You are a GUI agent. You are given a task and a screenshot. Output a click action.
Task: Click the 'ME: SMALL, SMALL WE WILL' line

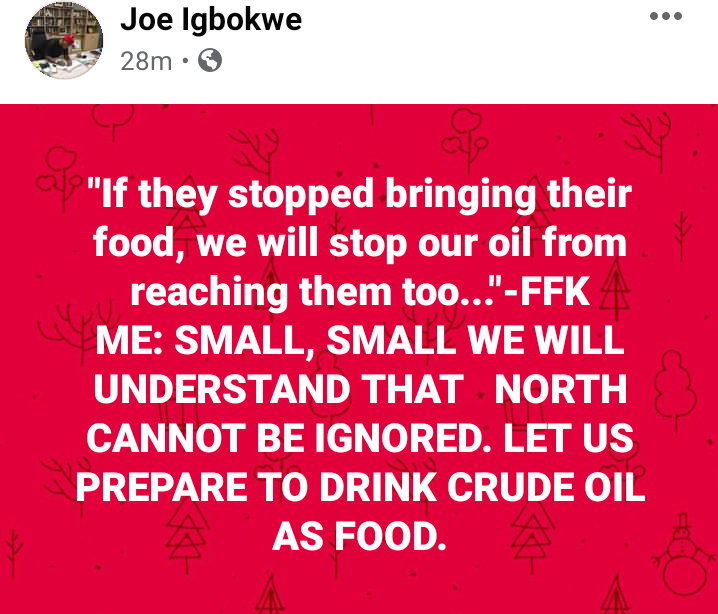tap(360, 341)
